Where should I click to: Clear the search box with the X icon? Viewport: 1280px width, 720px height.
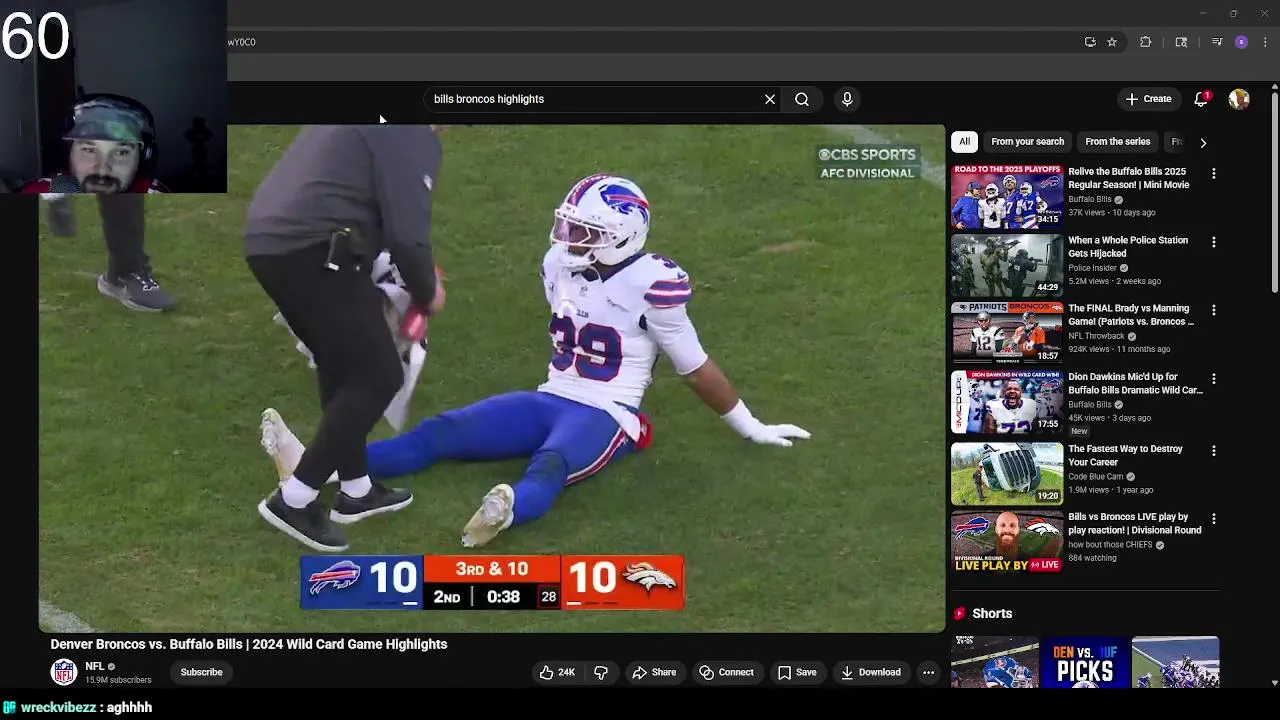click(770, 99)
